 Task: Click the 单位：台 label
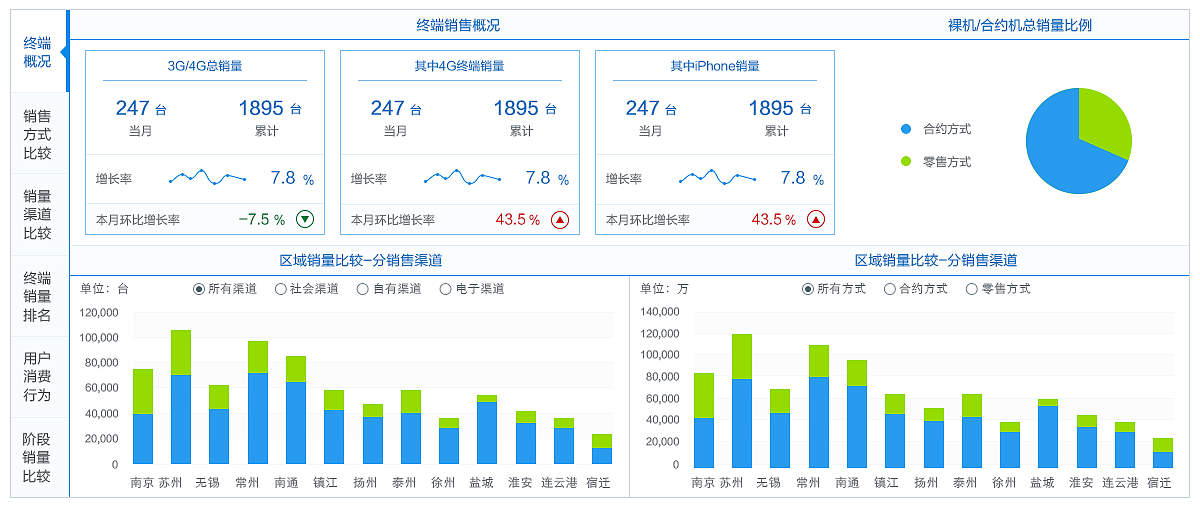tap(105, 289)
